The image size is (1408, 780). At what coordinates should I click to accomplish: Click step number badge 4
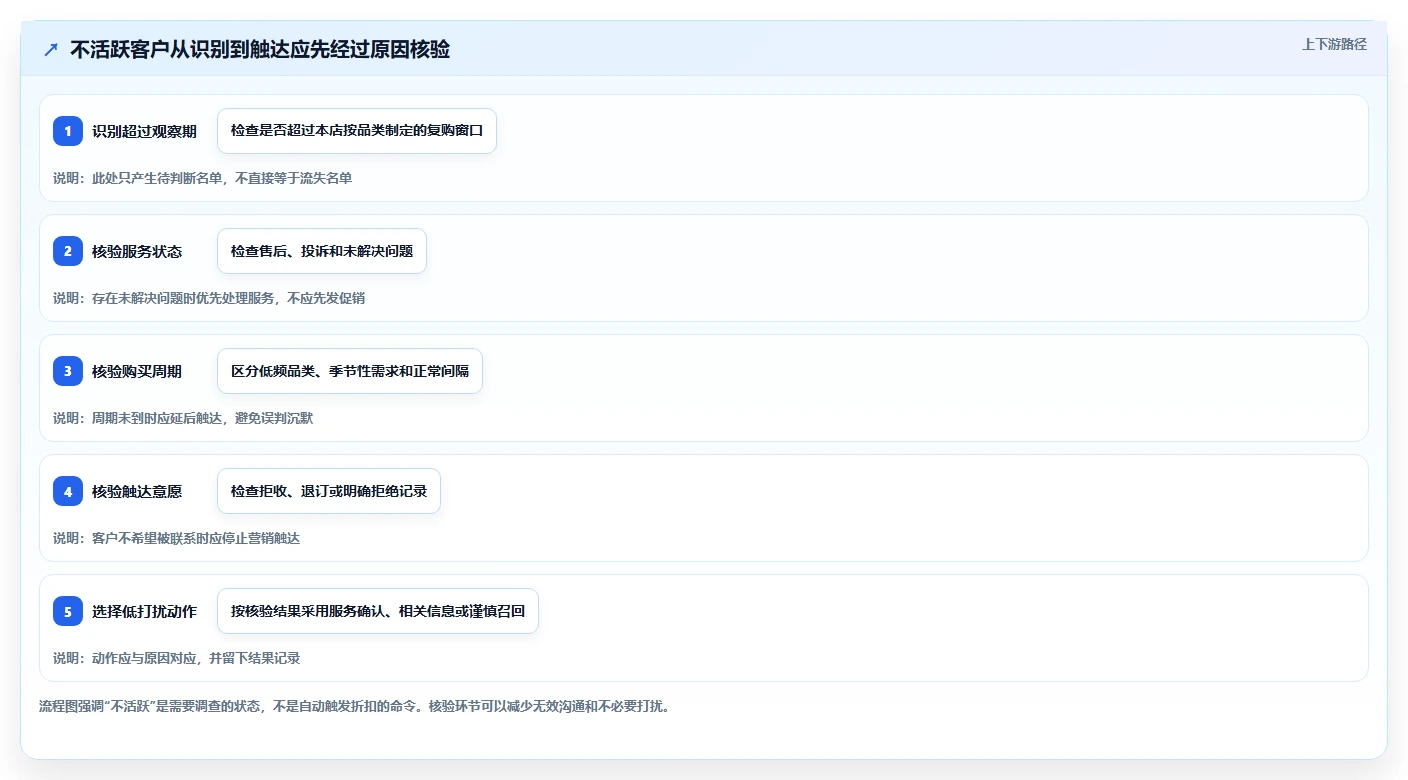point(68,491)
